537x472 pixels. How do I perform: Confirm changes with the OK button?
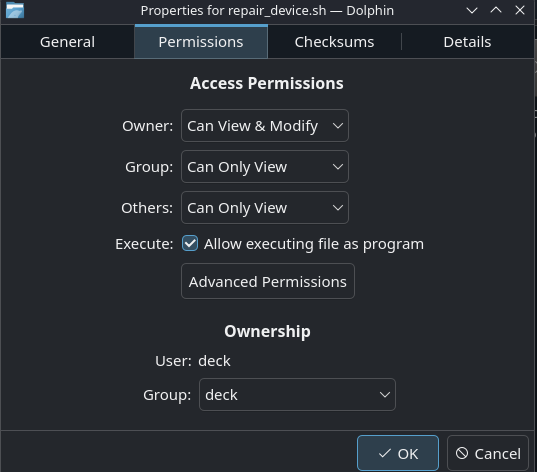pos(398,453)
